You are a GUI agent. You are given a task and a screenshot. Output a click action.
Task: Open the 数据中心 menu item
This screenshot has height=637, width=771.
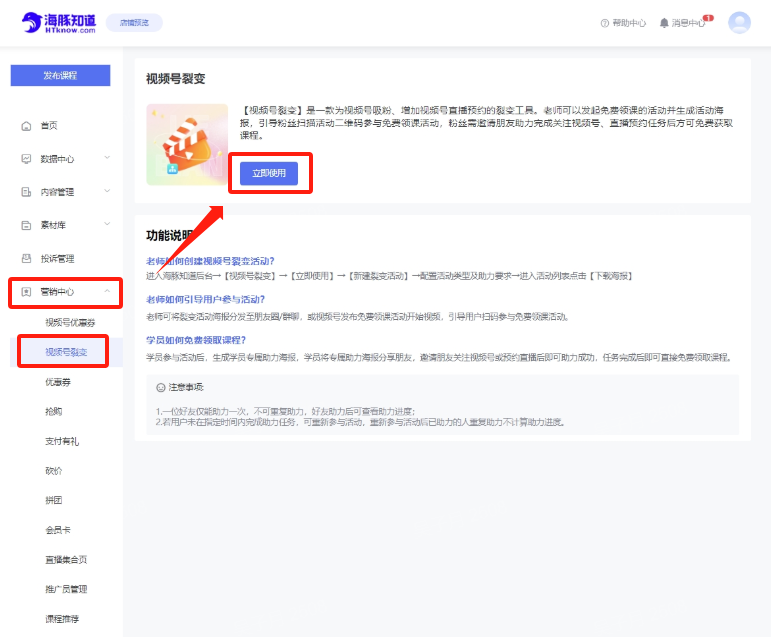(57, 159)
